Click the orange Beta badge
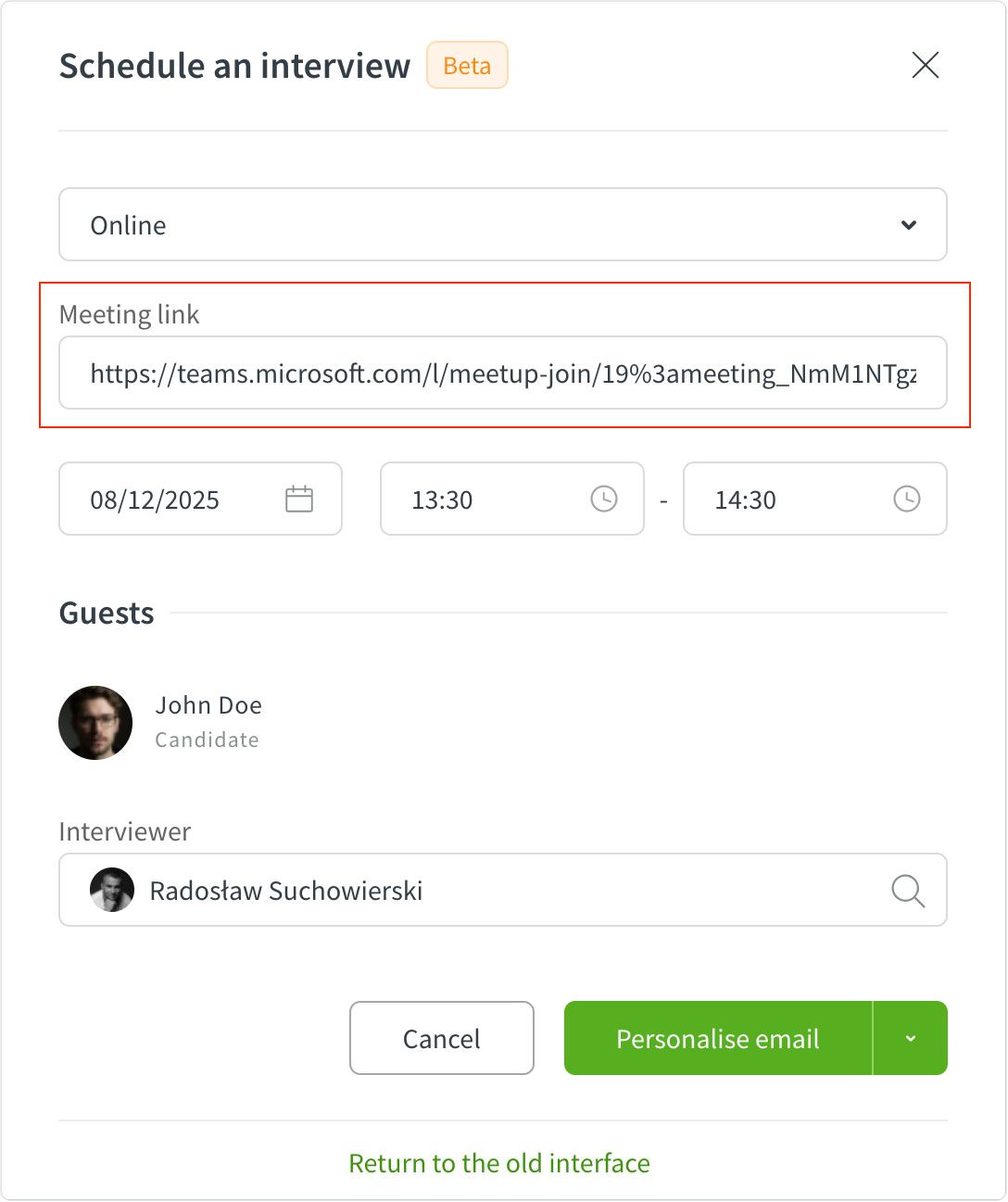The image size is (1008, 1202). coord(467,66)
